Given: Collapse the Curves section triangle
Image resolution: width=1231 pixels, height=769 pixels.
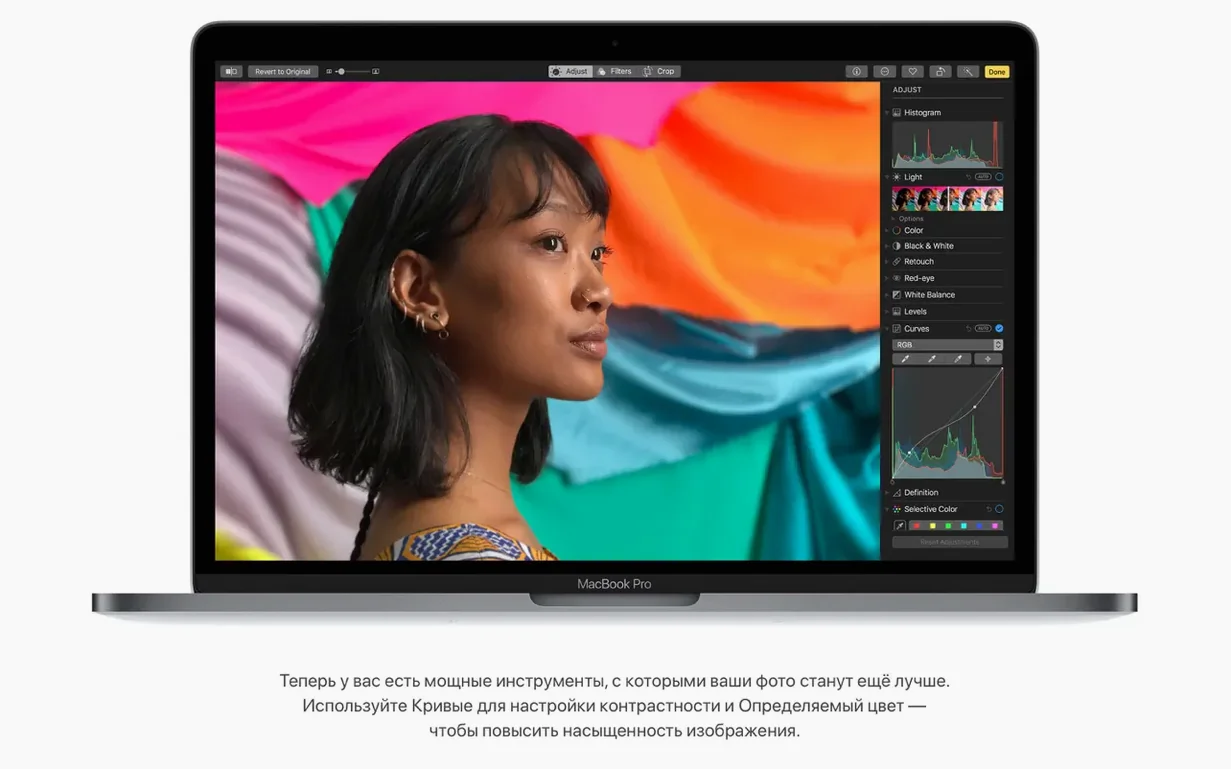Looking at the screenshot, I should 887,328.
